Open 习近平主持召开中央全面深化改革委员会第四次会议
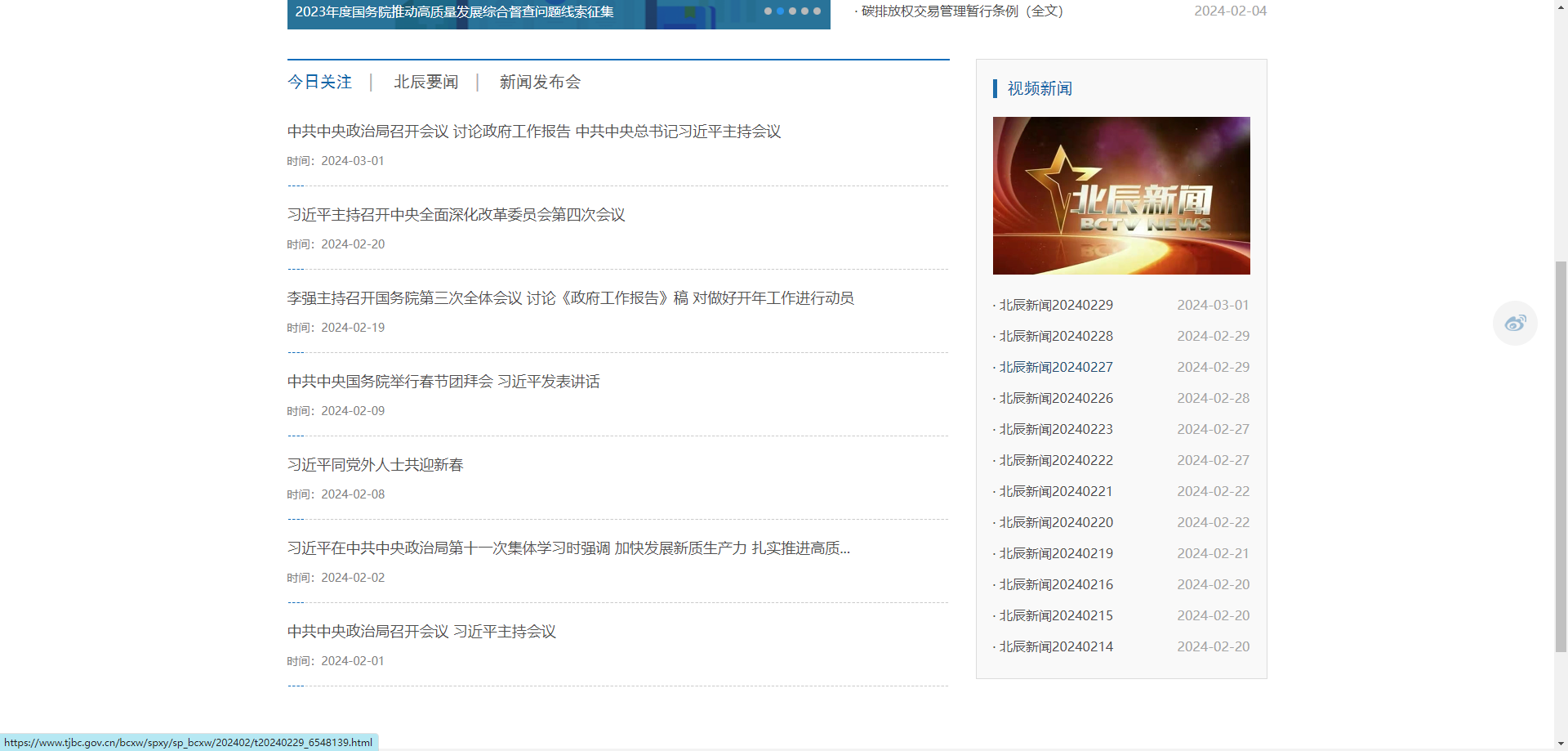Viewport: 1568px width, 751px height. [456, 215]
